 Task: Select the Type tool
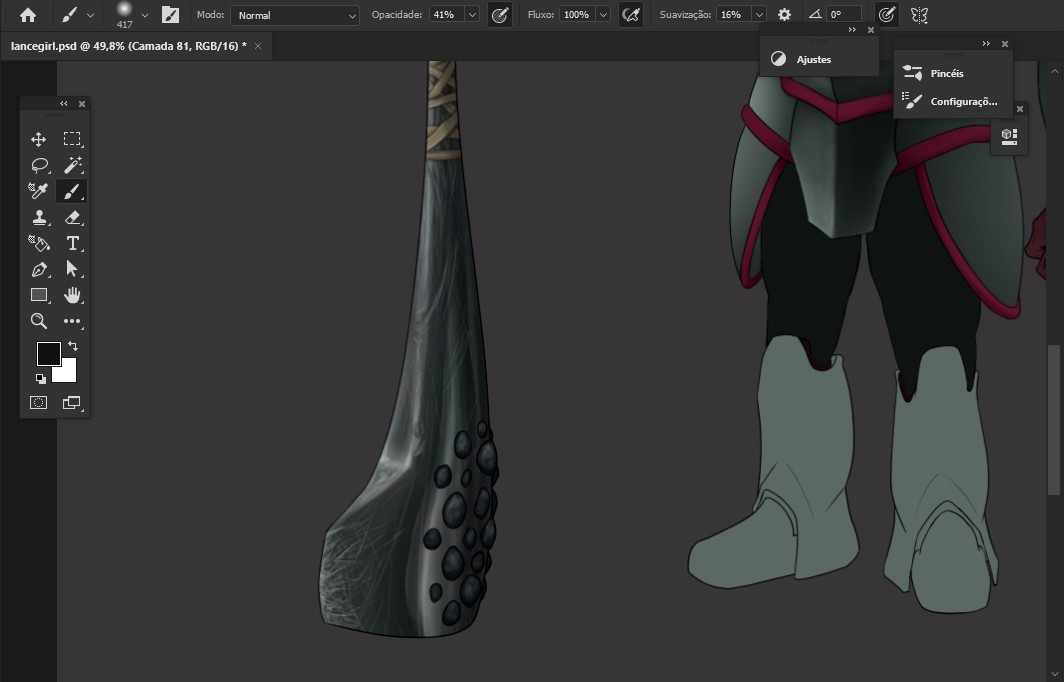pyautogui.click(x=71, y=243)
